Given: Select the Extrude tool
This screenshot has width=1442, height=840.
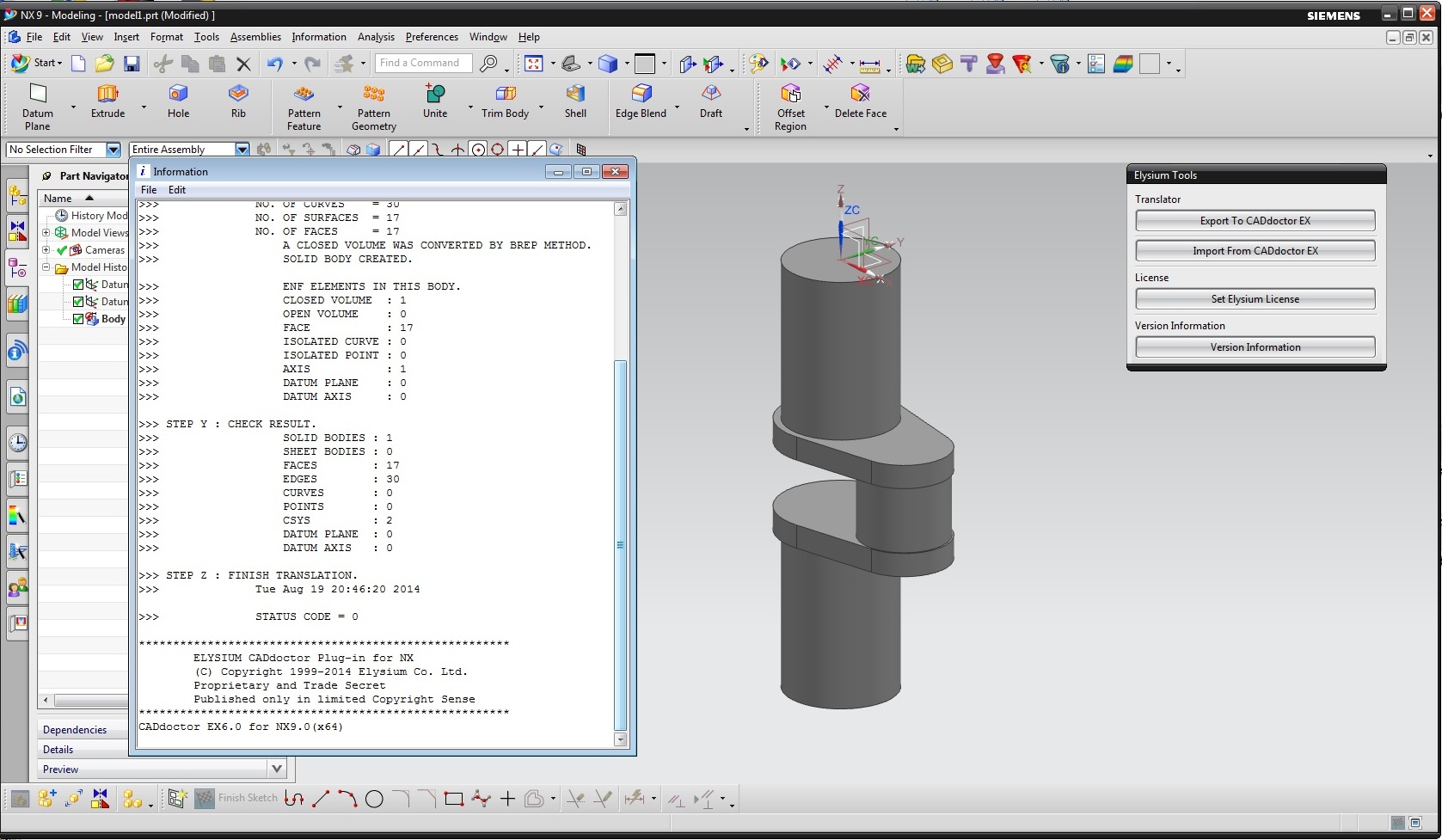Looking at the screenshot, I should [x=107, y=101].
